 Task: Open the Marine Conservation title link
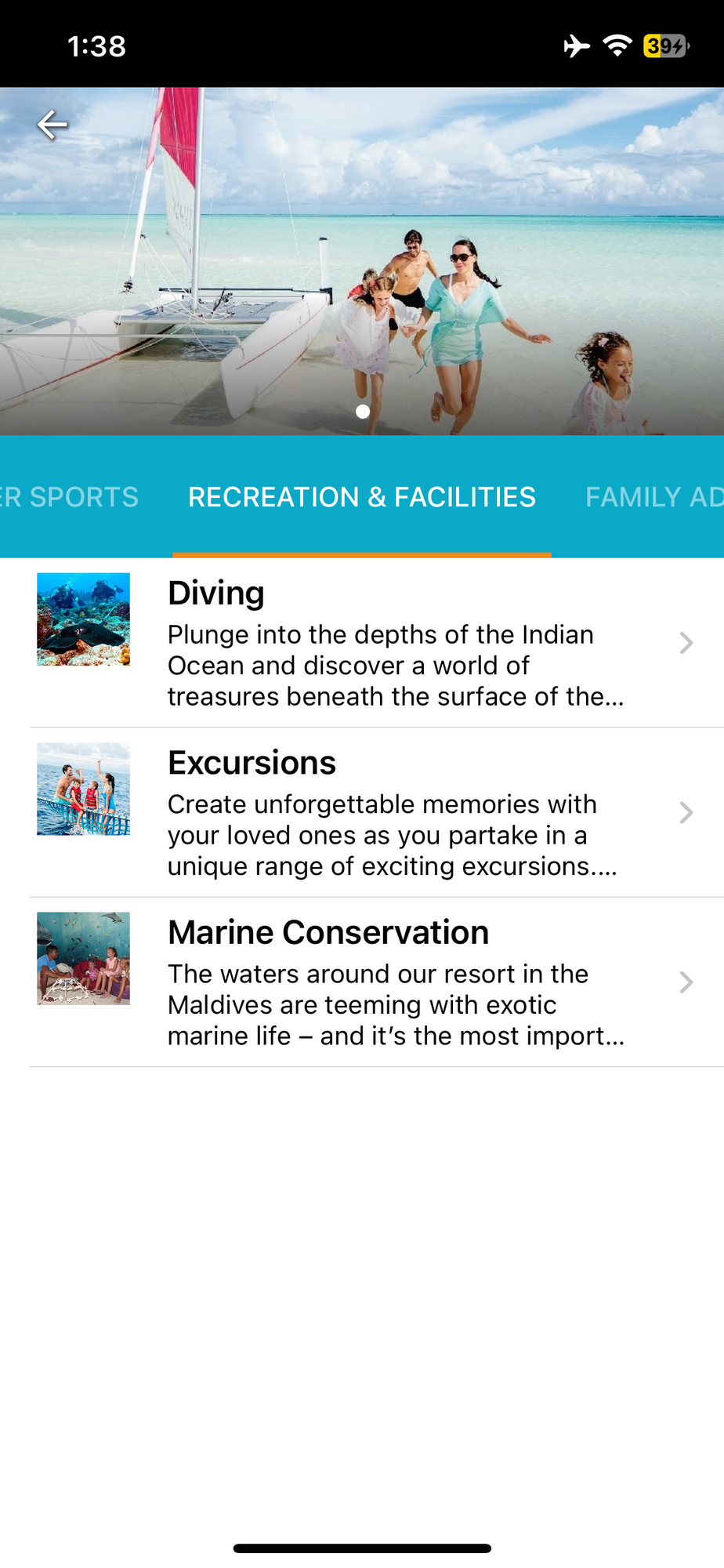tap(328, 932)
